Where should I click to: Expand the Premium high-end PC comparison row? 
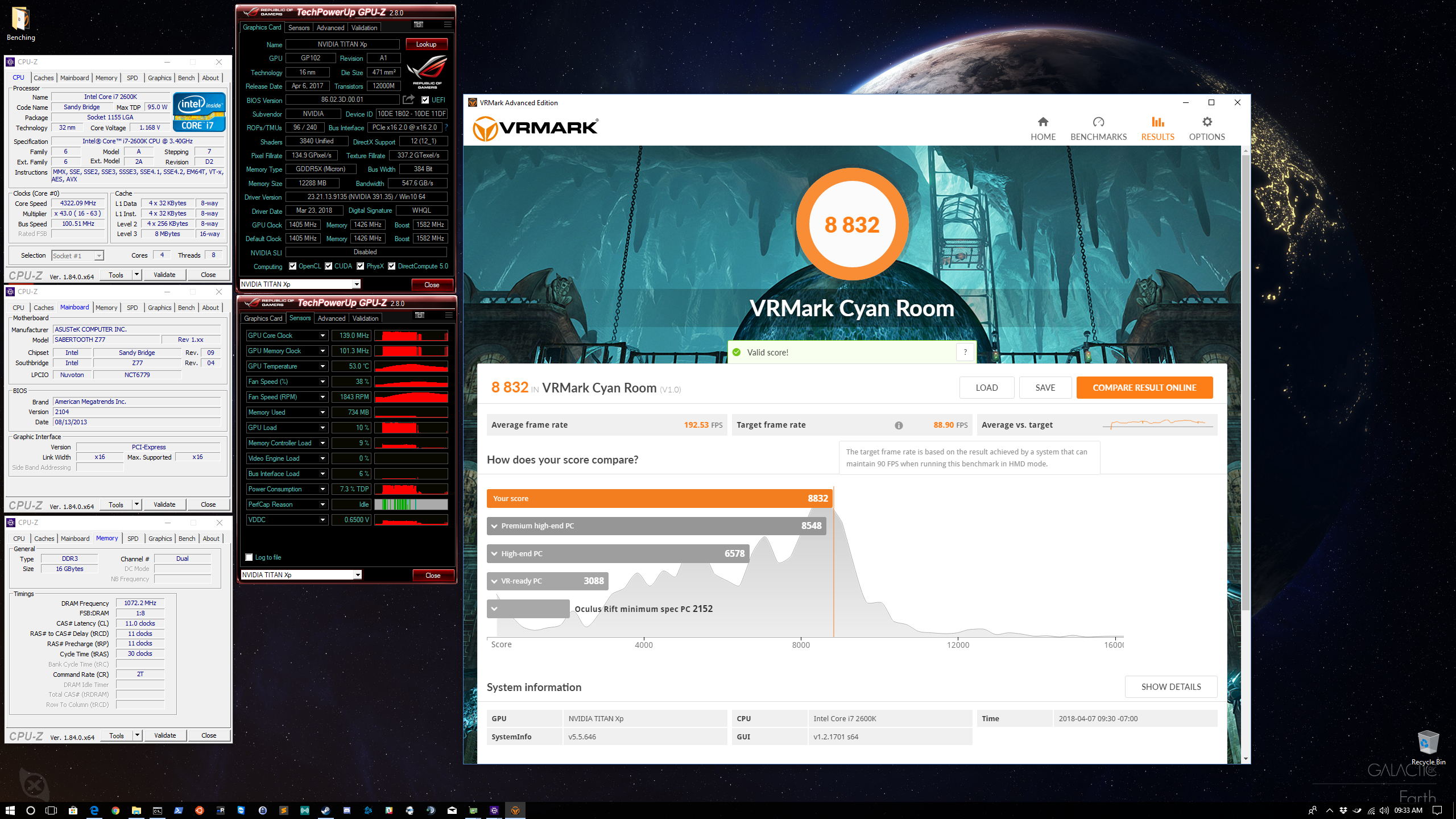coord(494,526)
